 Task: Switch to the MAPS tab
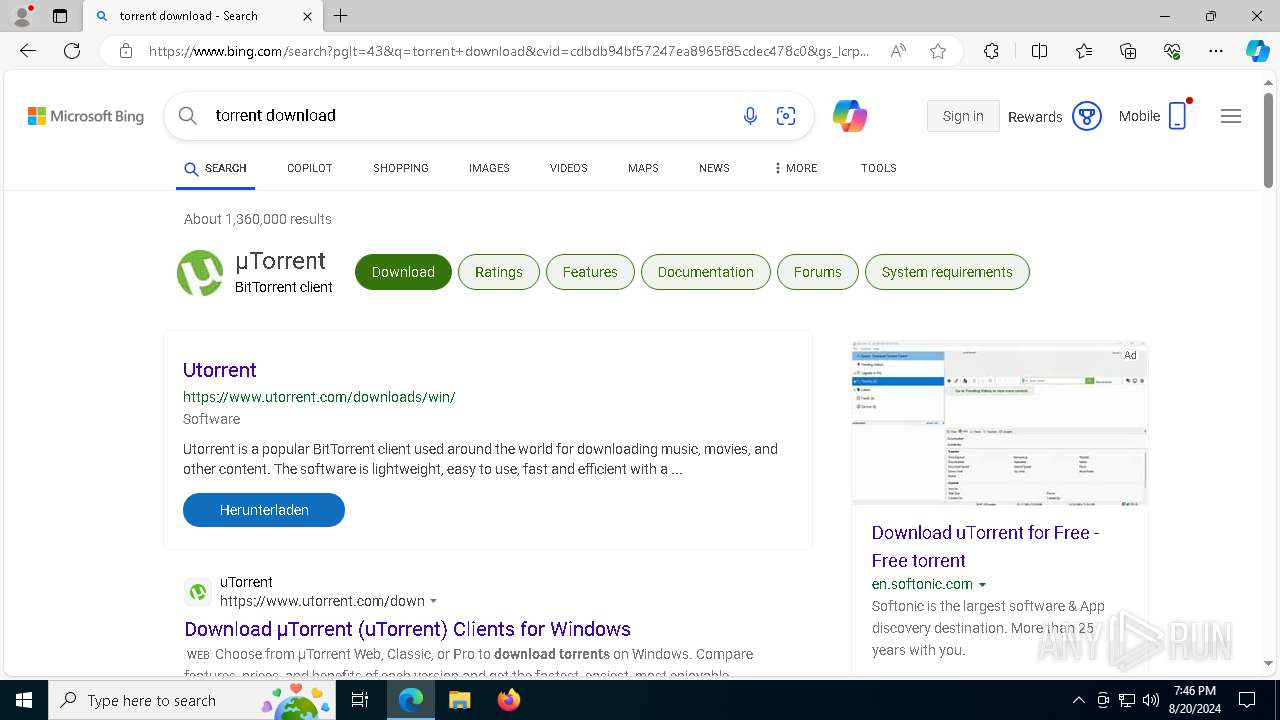pos(643,168)
